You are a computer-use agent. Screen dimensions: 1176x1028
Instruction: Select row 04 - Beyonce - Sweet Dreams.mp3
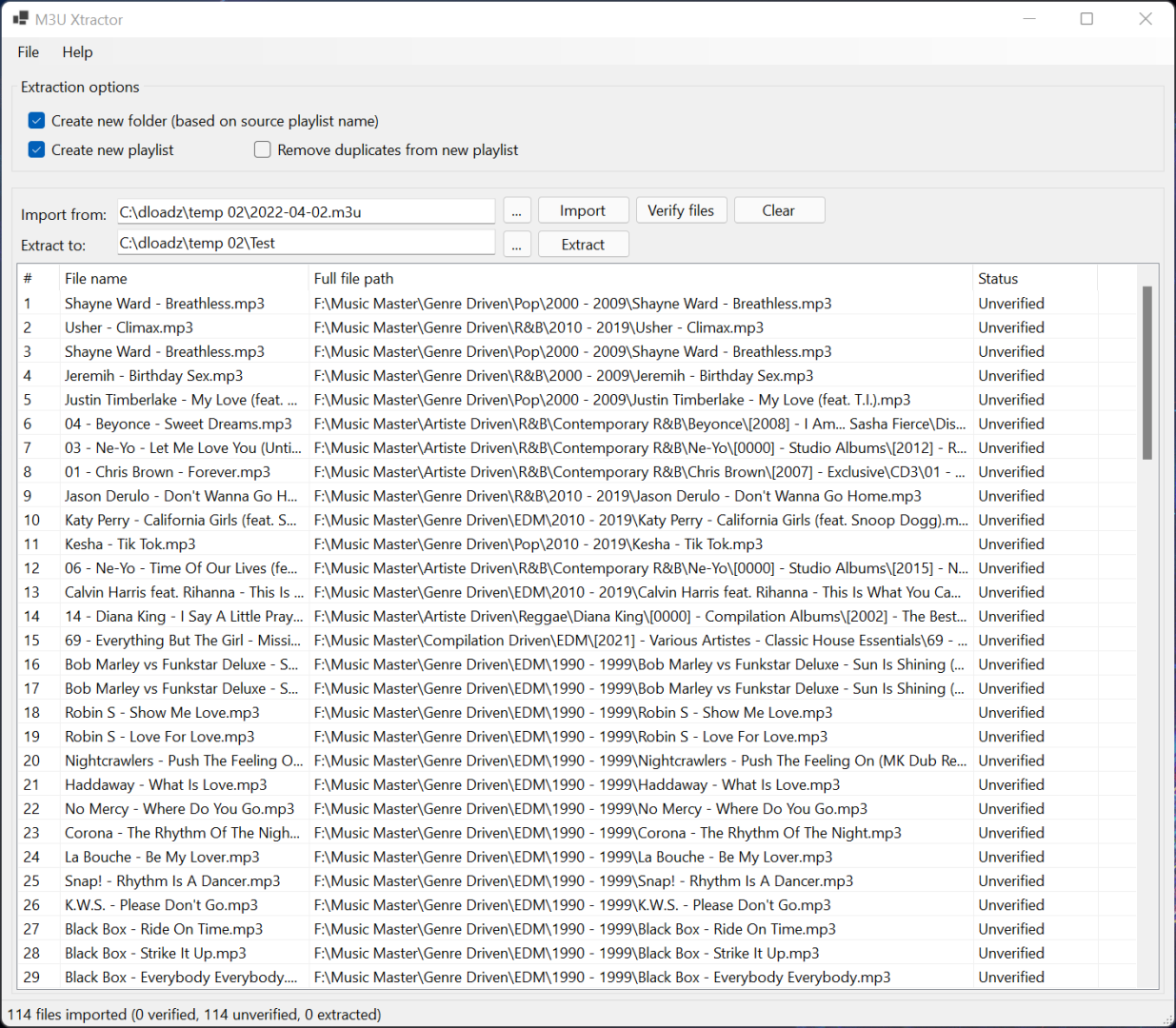[x=577, y=424]
